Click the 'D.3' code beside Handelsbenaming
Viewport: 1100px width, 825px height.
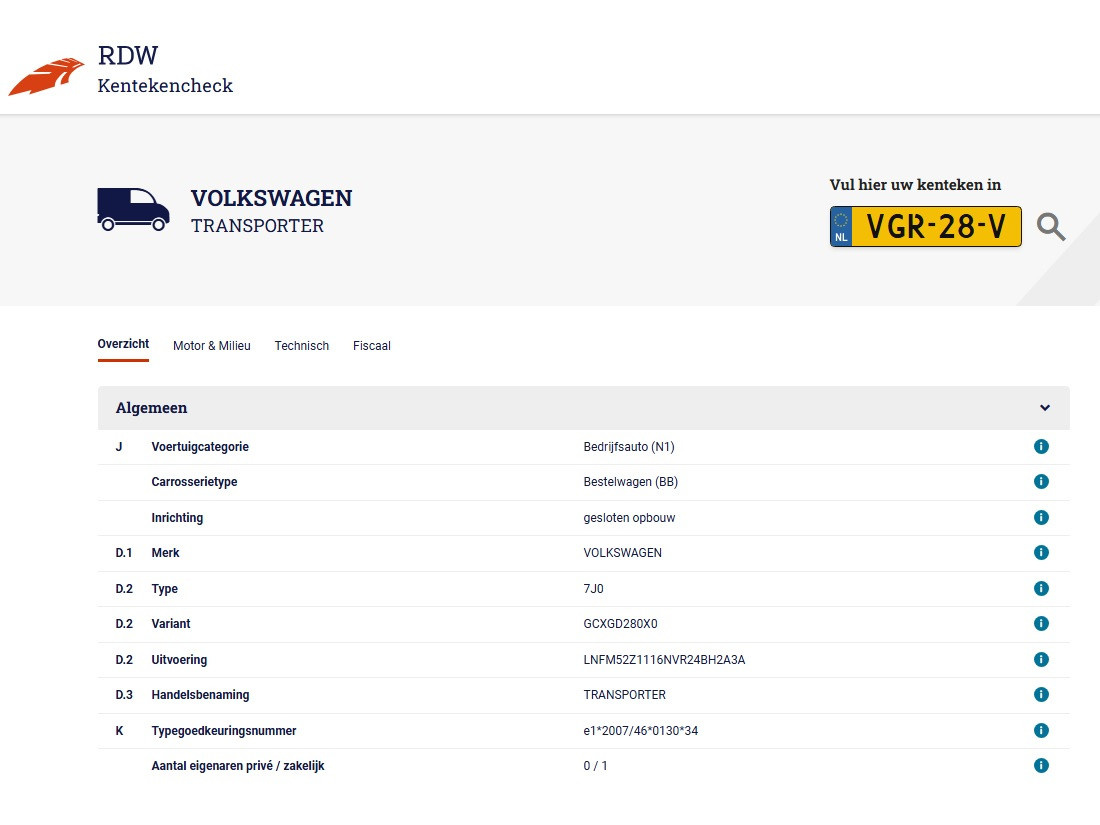point(124,695)
